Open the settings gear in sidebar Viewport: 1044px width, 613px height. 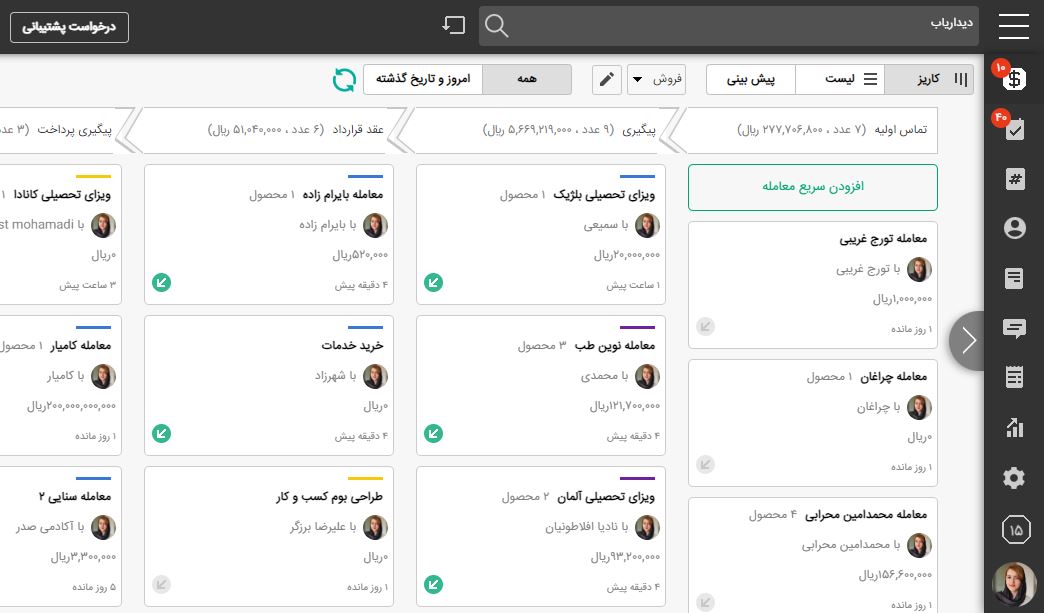click(x=1014, y=478)
